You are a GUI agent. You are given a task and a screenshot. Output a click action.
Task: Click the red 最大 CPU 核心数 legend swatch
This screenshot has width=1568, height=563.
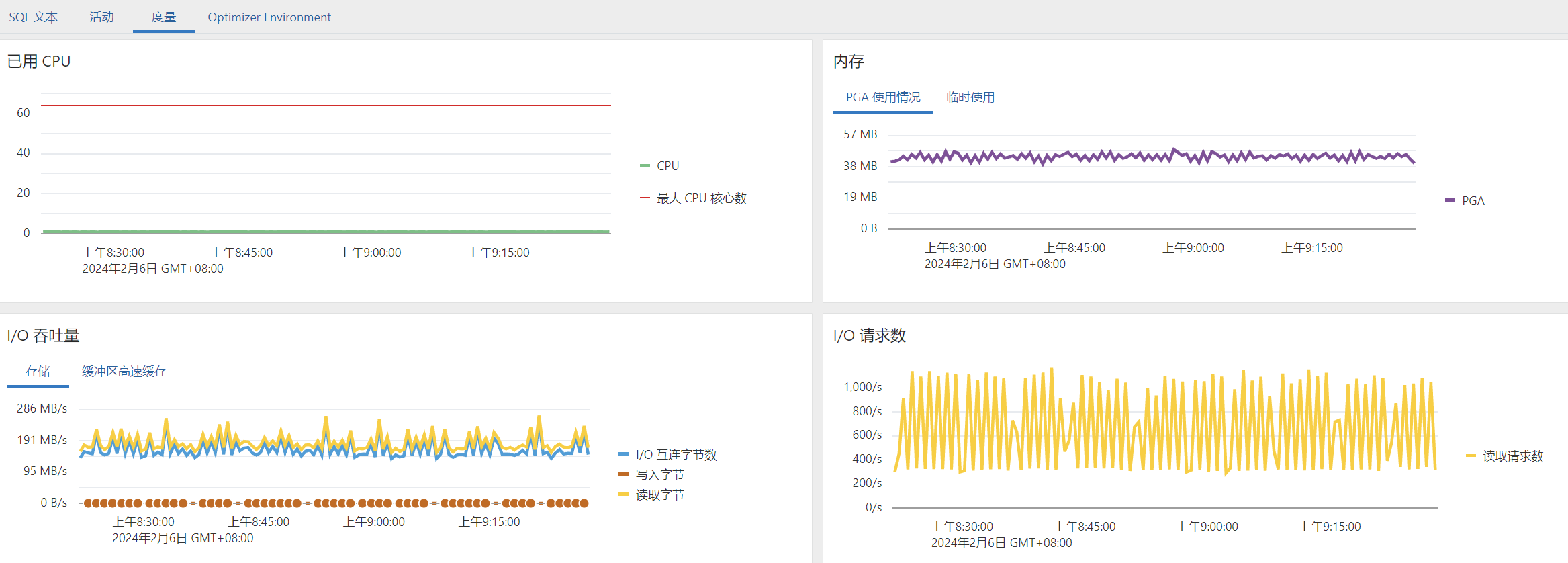[x=645, y=198]
